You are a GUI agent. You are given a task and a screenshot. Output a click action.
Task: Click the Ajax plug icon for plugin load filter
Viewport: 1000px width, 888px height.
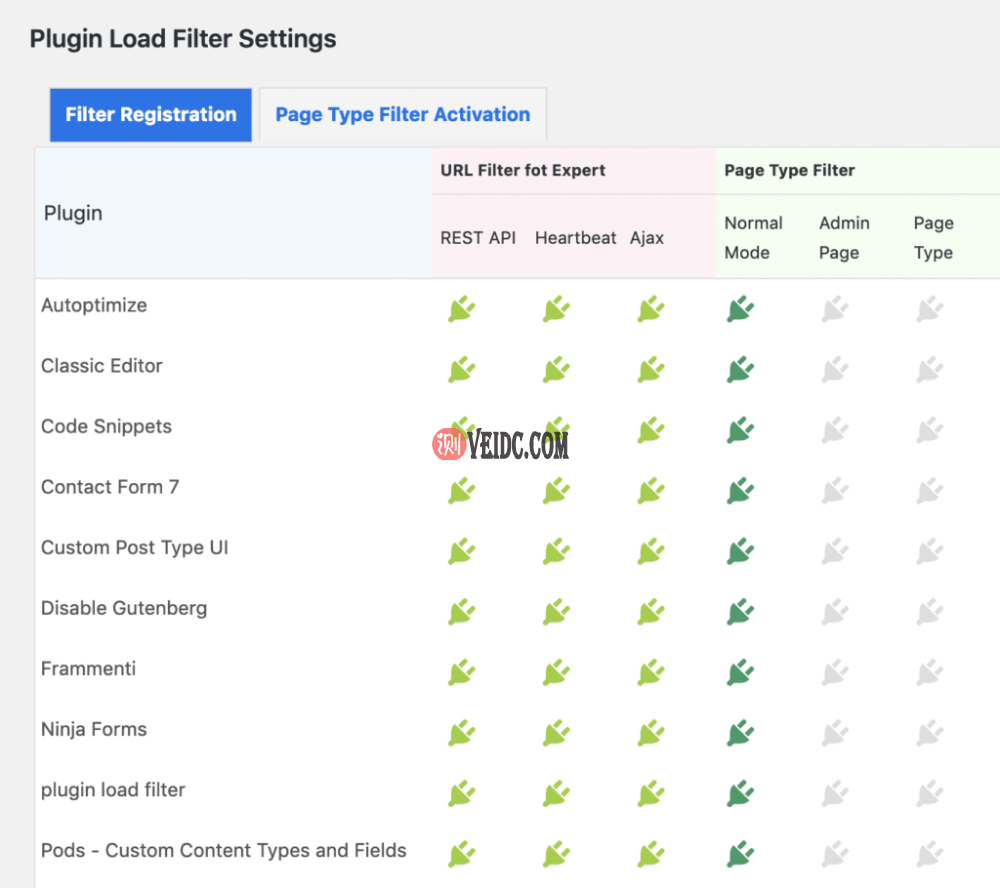coord(650,793)
